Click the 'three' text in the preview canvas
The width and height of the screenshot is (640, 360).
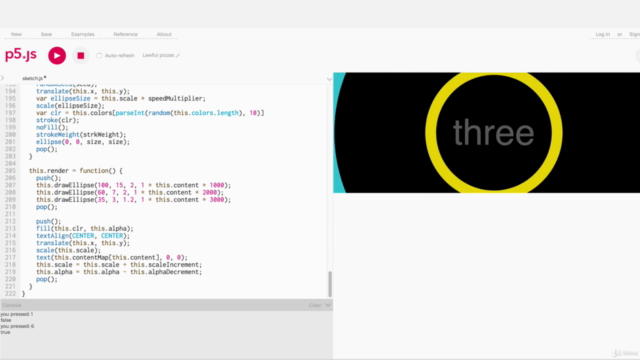(x=493, y=132)
